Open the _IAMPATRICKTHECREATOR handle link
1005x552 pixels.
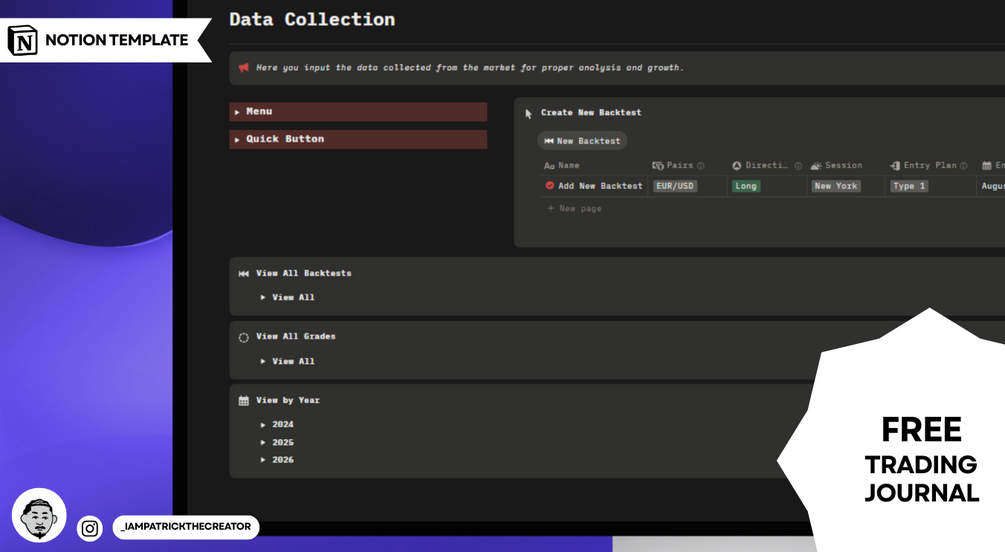point(186,526)
